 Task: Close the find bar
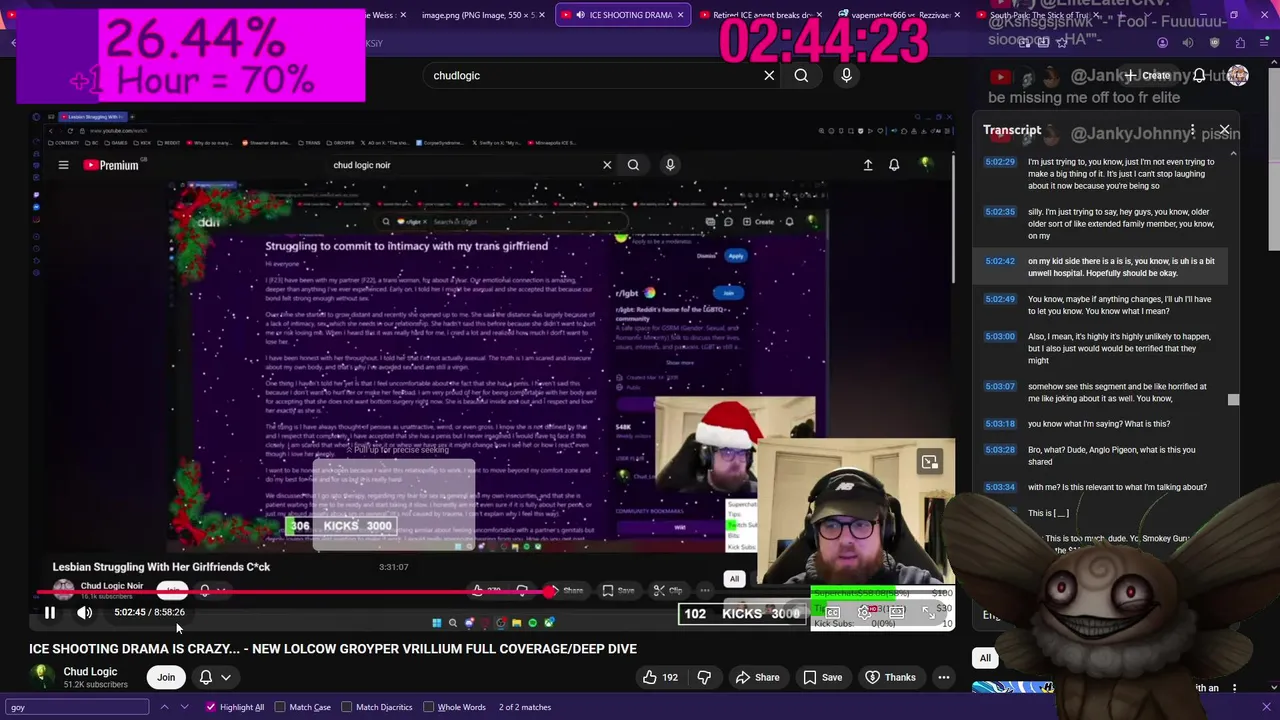(x=1266, y=707)
